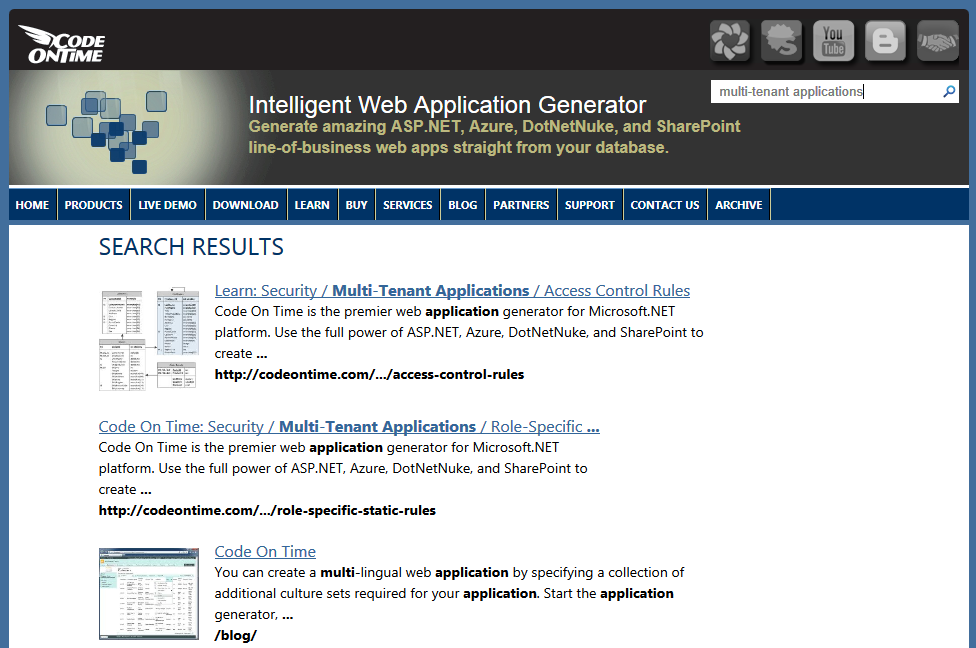Open the Role-Specific search result link

[x=349, y=426]
